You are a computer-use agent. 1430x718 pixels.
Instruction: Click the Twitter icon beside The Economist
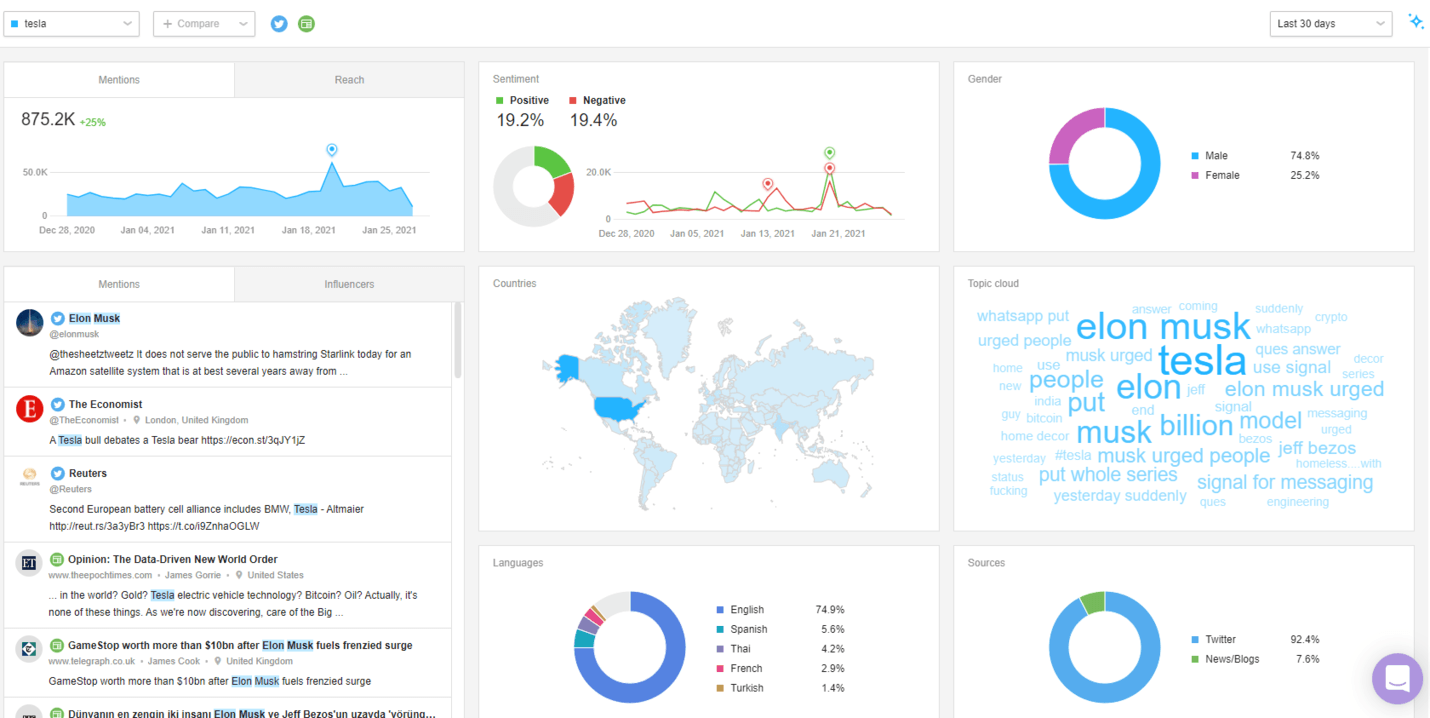pyautogui.click(x=58, y=404)
